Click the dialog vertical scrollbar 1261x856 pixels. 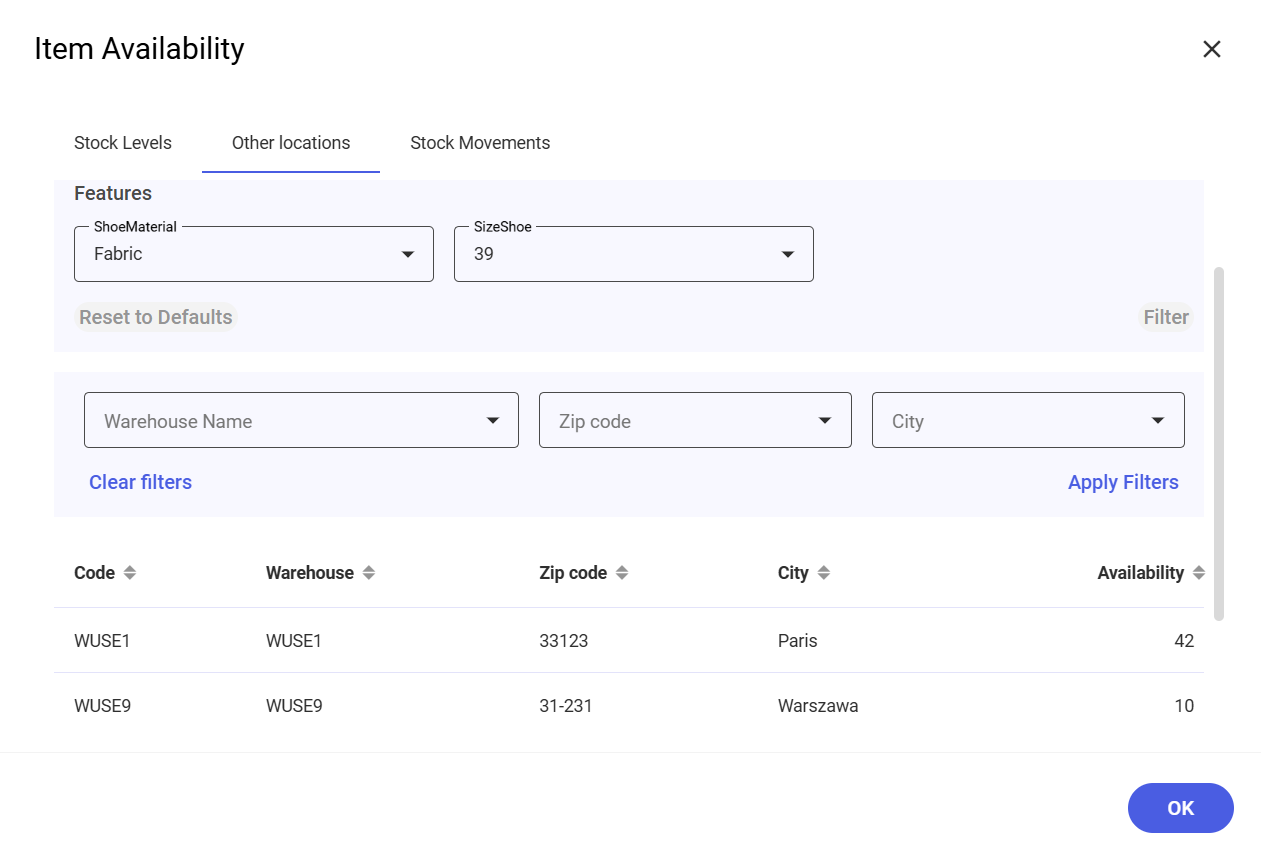(x=1218, y=443)
